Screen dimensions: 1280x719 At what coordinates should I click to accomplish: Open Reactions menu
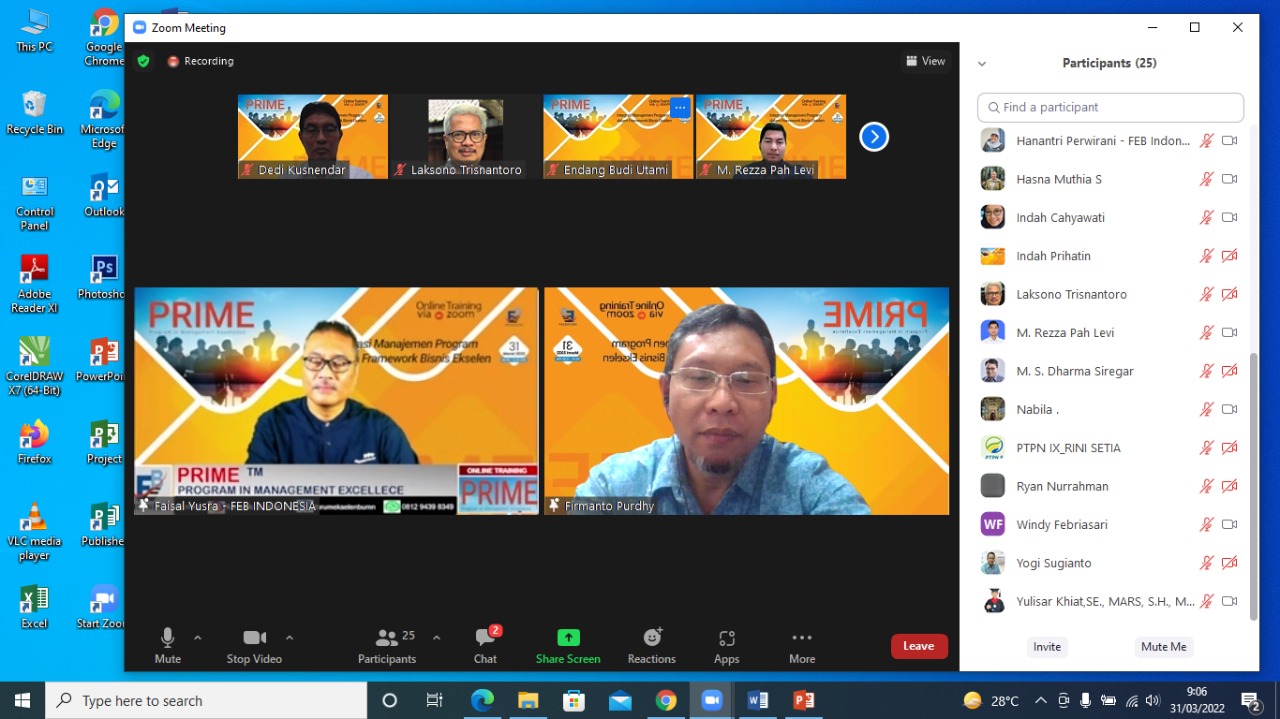[652, 645]
